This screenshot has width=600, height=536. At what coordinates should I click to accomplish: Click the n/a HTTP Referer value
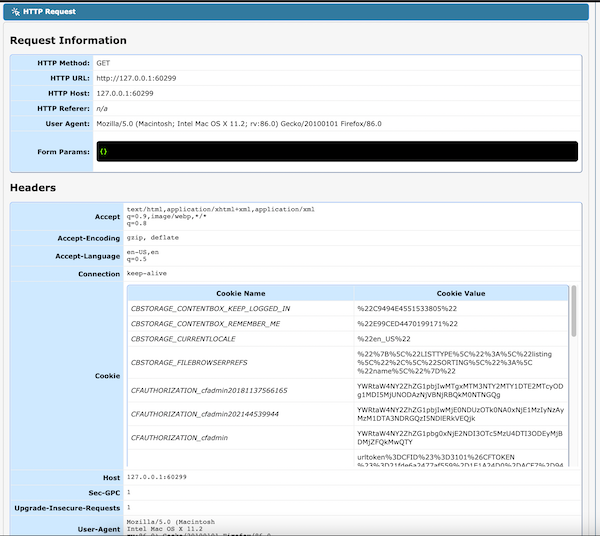(102, 109)
